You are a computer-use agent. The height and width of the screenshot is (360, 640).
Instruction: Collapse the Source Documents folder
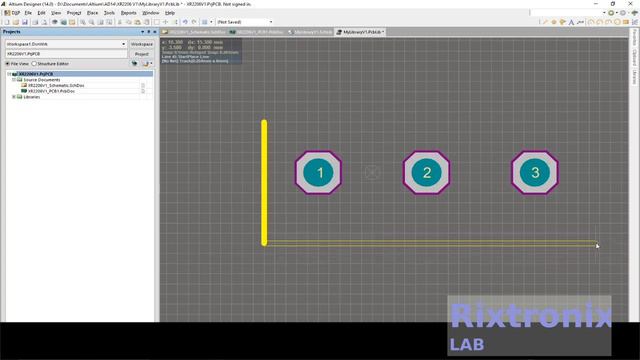click(14, 80)
